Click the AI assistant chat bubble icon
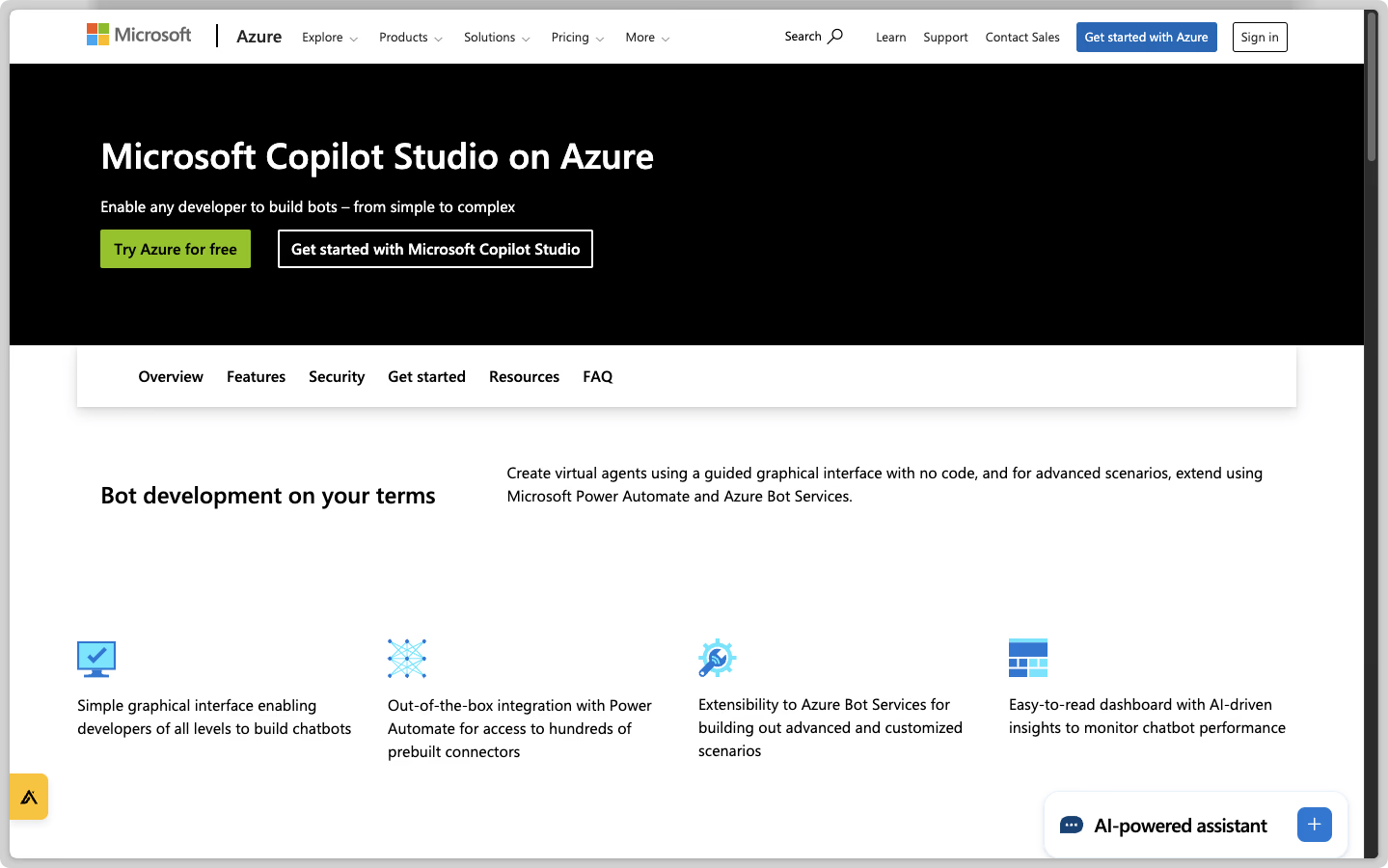 tap(1071, 826)
